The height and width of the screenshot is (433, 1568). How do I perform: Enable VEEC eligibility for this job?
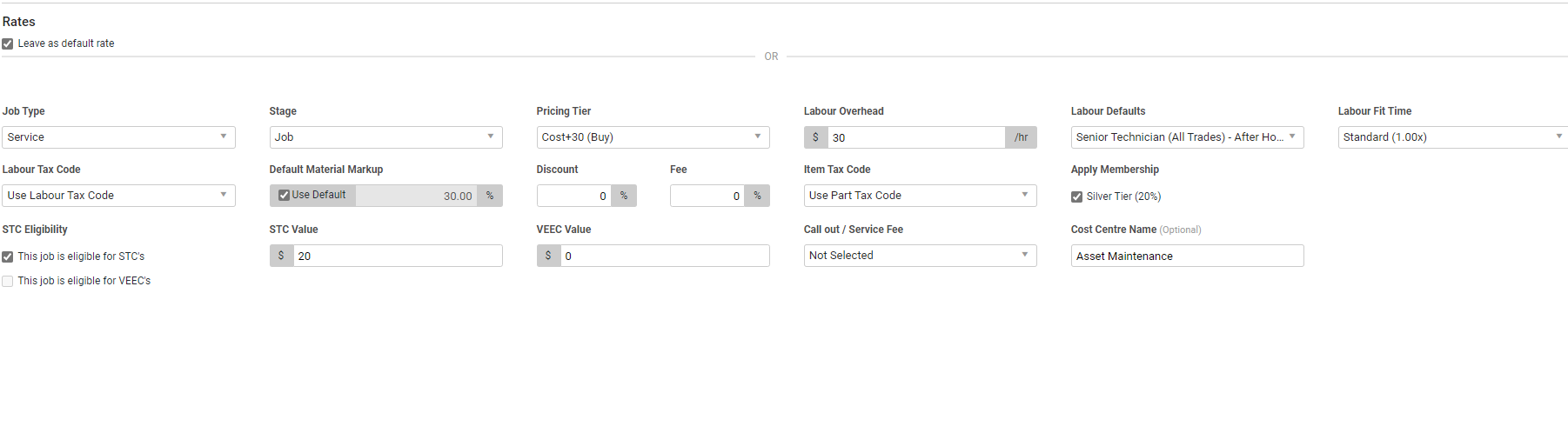pyautogui.click(x=8, y=282)
